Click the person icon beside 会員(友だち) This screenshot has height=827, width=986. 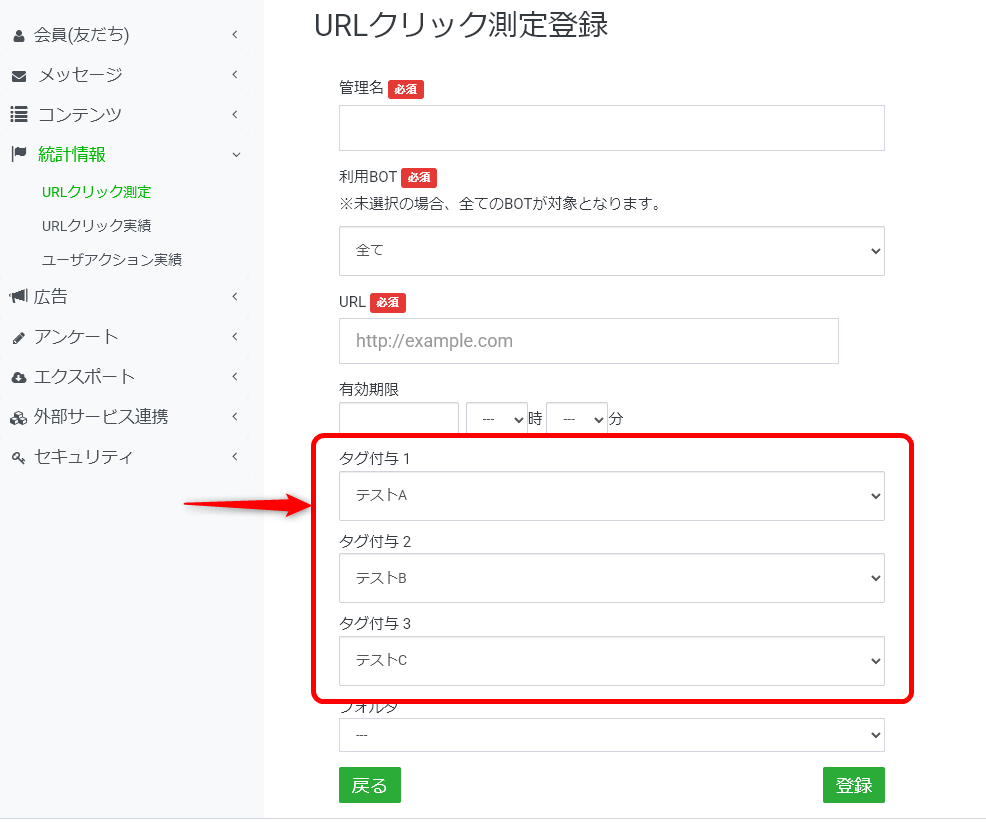[18, 36]
